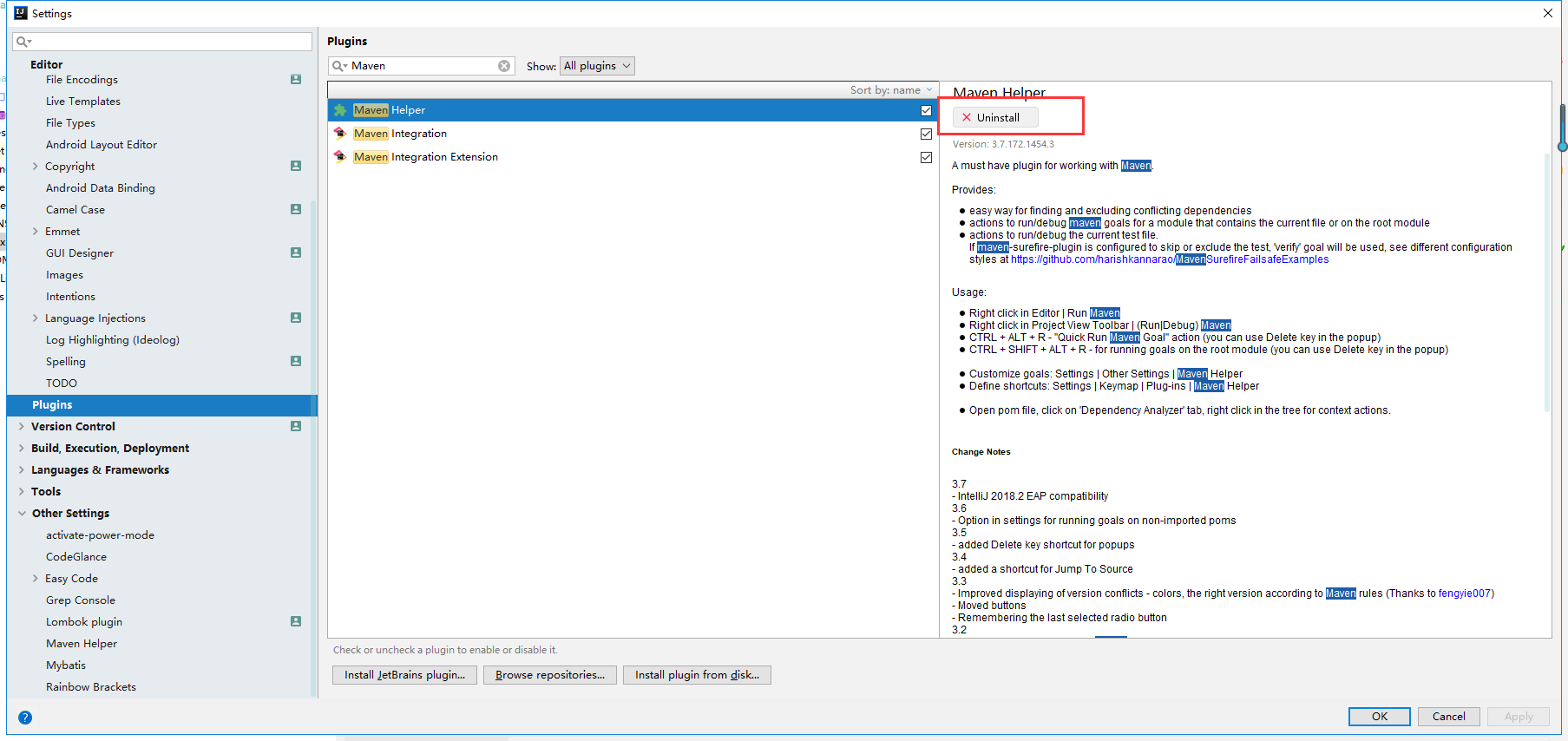
Task: Open the help question mark icon
Action: point(25,718)
